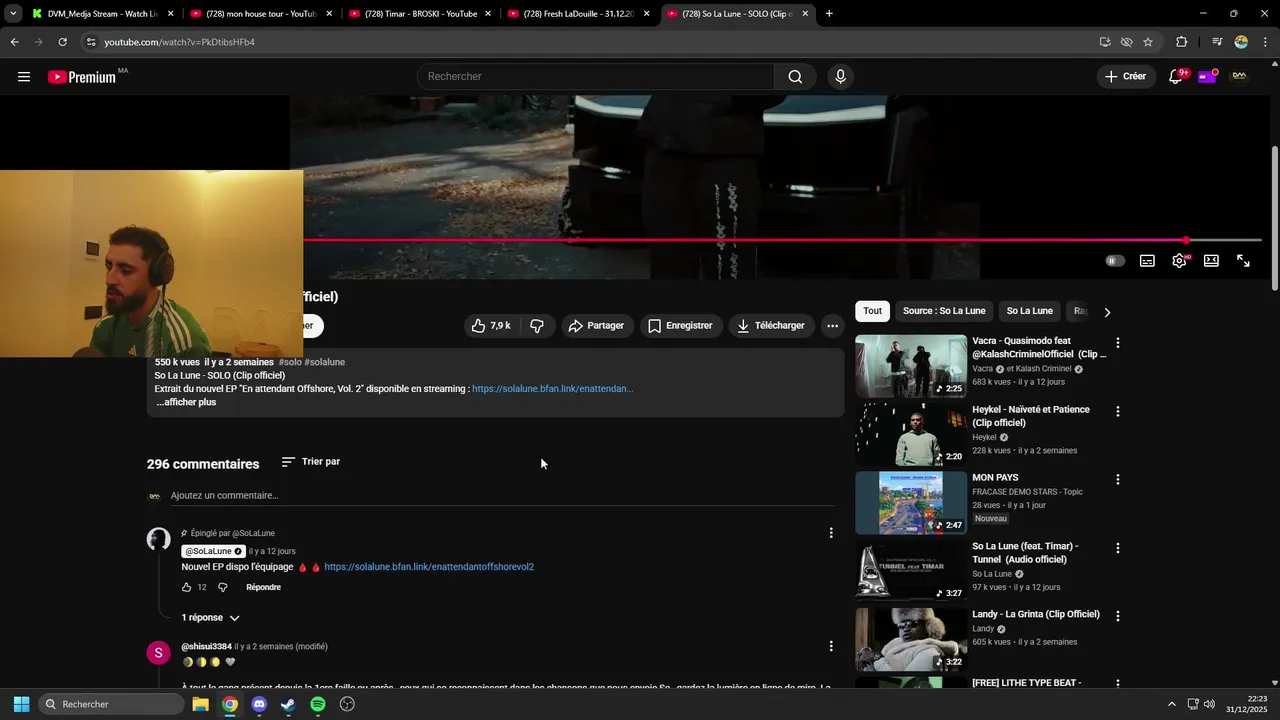Image resolution: width=1280 pixels, height=720 pixels.
Task: Click the Rechercher search input
Action: 596,77
